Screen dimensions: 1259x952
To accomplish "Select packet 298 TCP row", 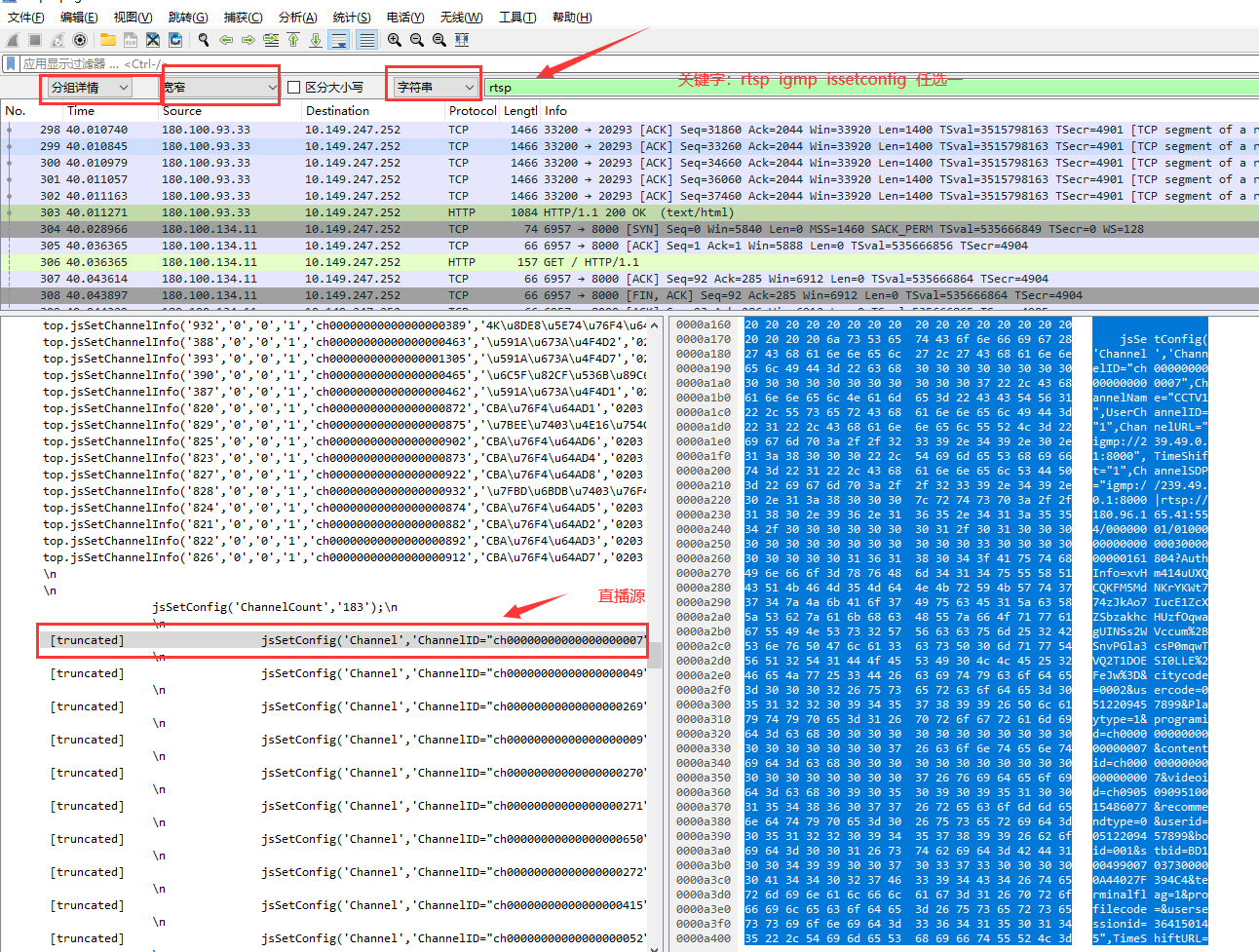I will [629, 130].
